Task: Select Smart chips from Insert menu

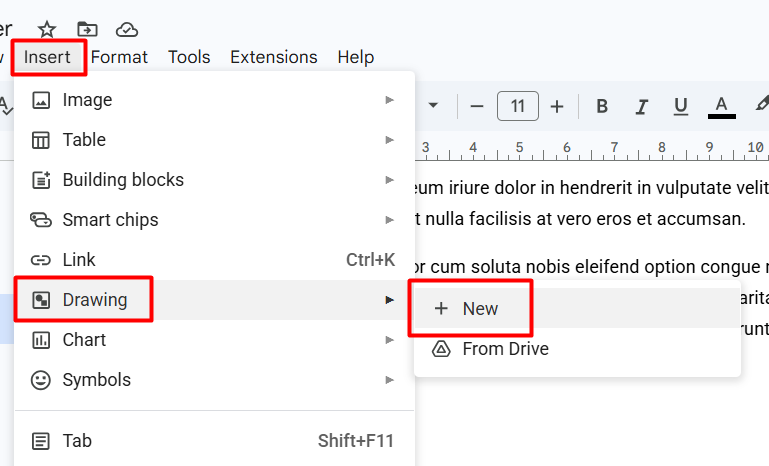Action: [110, 220]
